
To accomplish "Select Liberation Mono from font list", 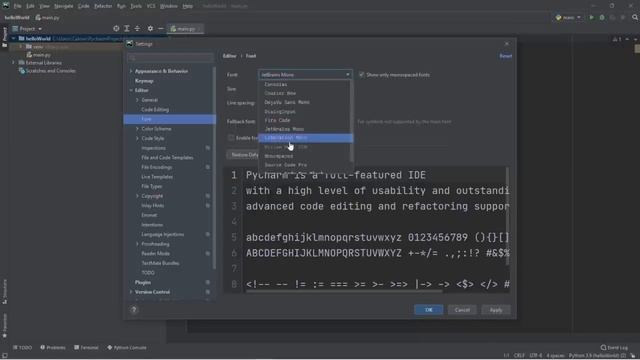I will (305, 138).
